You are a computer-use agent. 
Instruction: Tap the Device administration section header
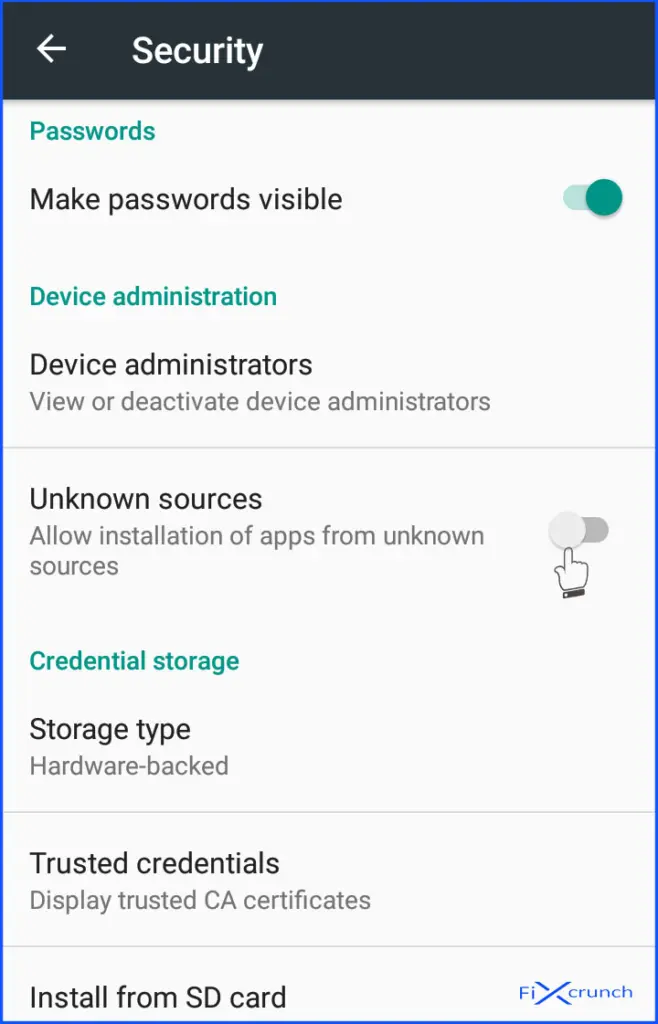(153, 296)
